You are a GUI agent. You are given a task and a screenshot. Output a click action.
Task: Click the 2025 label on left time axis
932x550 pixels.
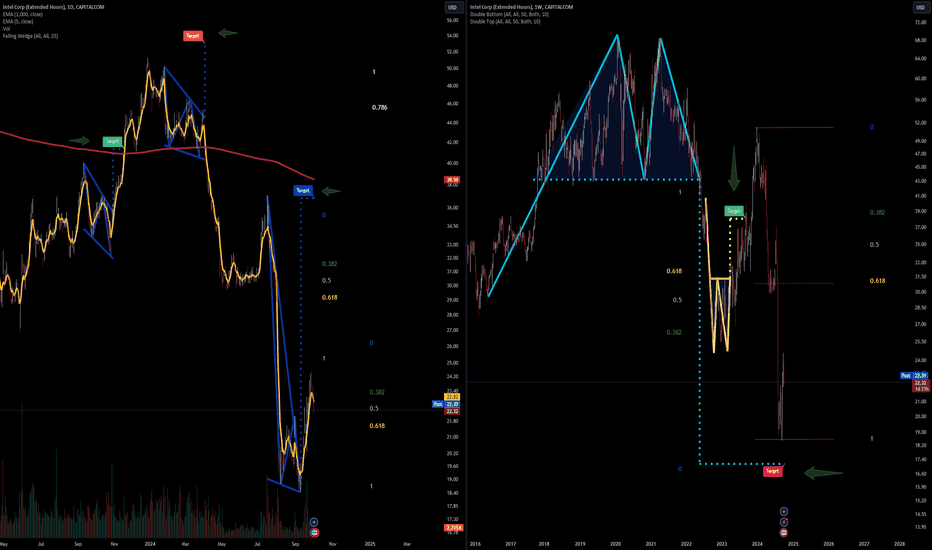point(370,543)
